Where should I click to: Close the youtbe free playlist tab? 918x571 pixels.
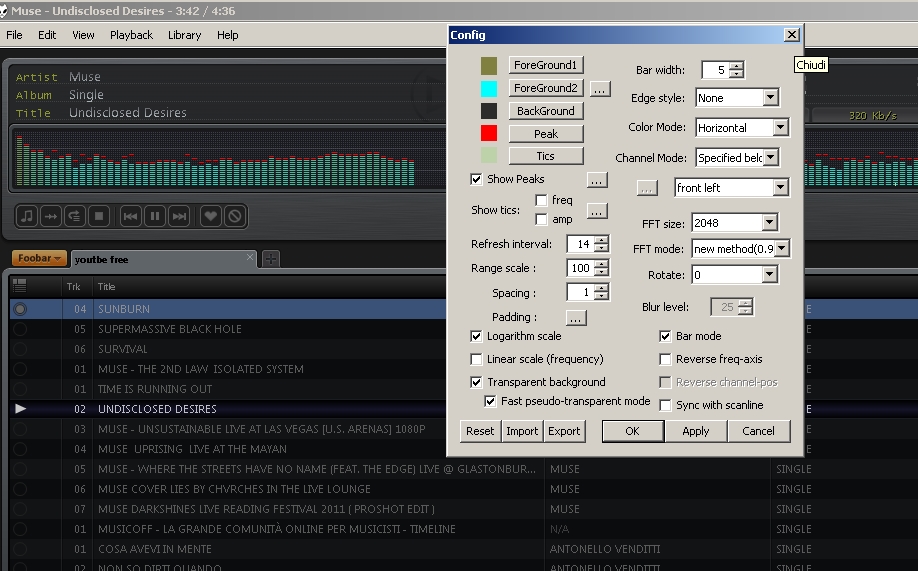tap(250, 257)
